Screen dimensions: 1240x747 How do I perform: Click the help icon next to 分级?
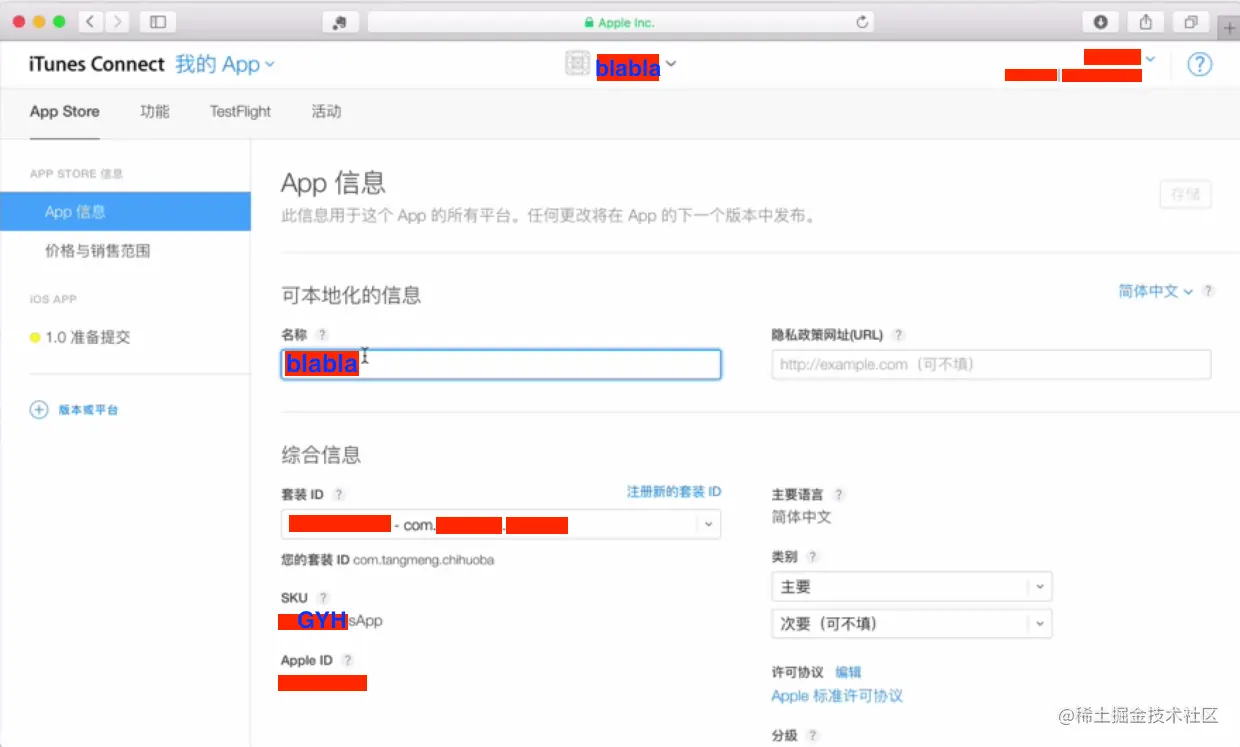pos(812,735)
